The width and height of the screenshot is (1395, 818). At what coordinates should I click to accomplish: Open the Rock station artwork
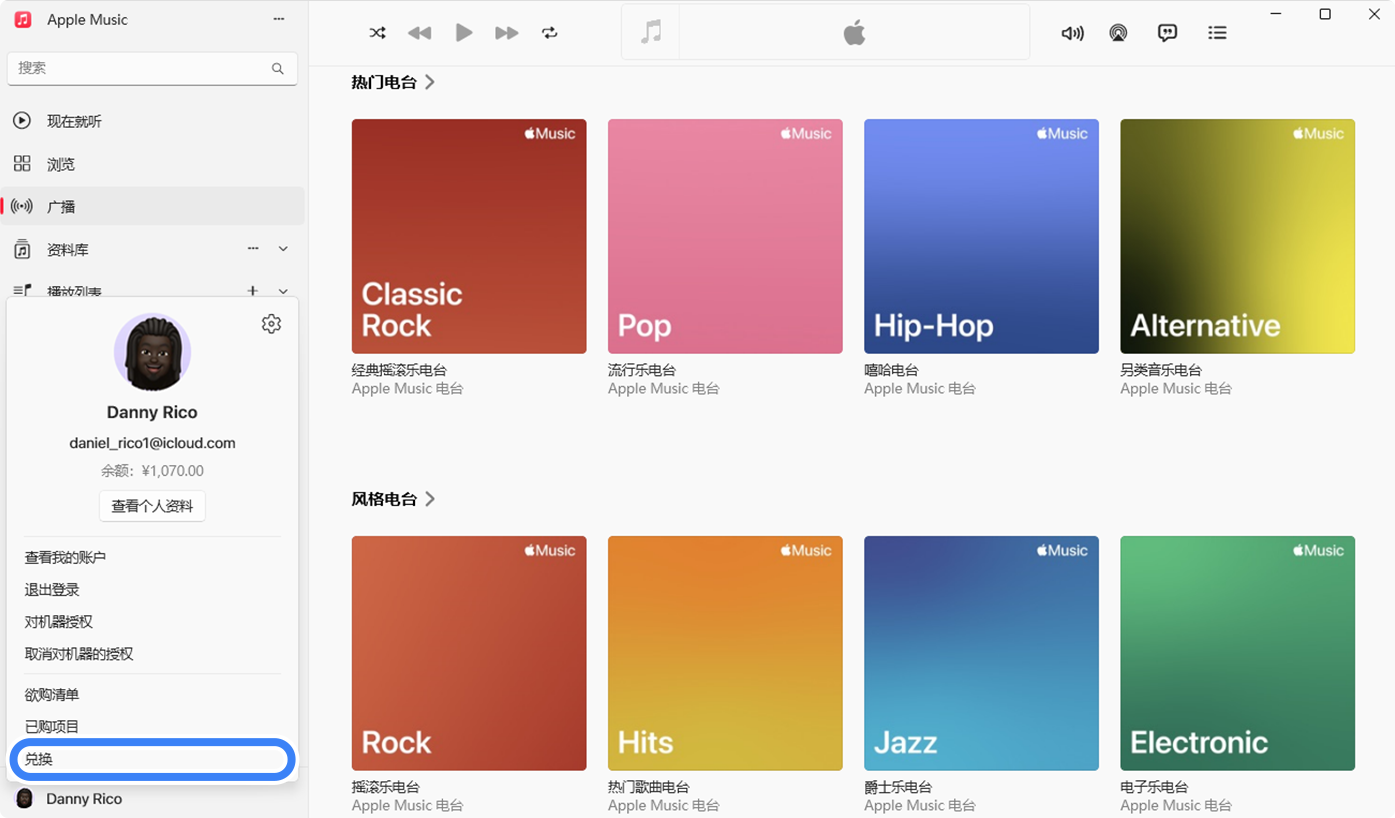tap(469, 653)
